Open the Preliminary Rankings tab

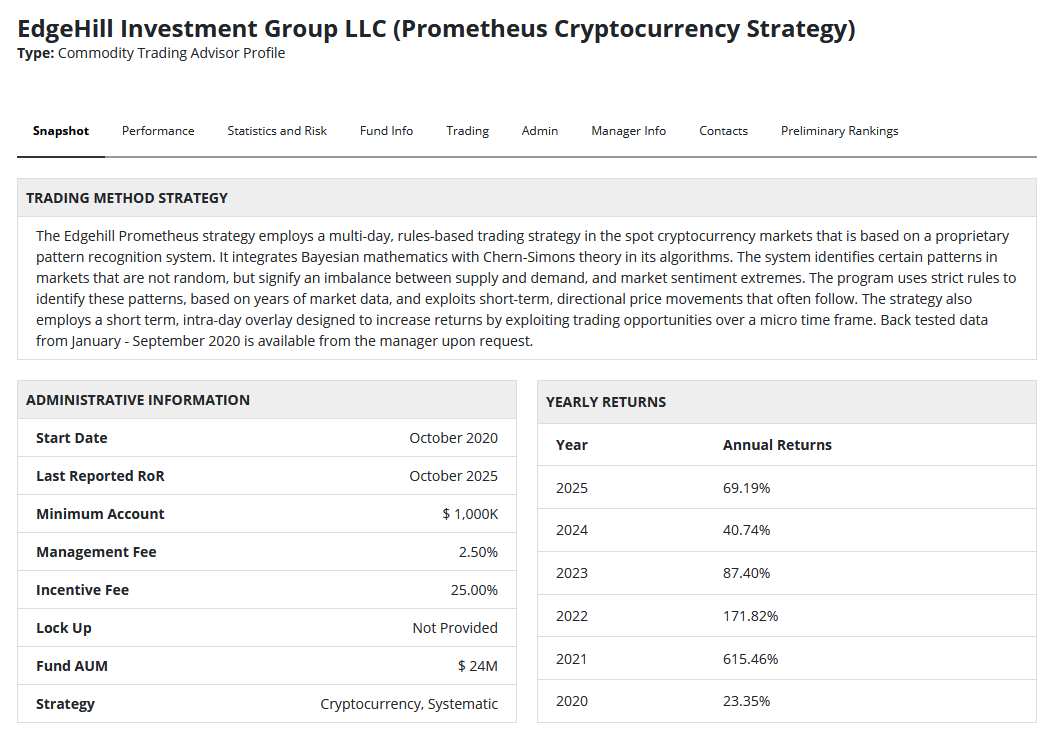tap(839, 131)
